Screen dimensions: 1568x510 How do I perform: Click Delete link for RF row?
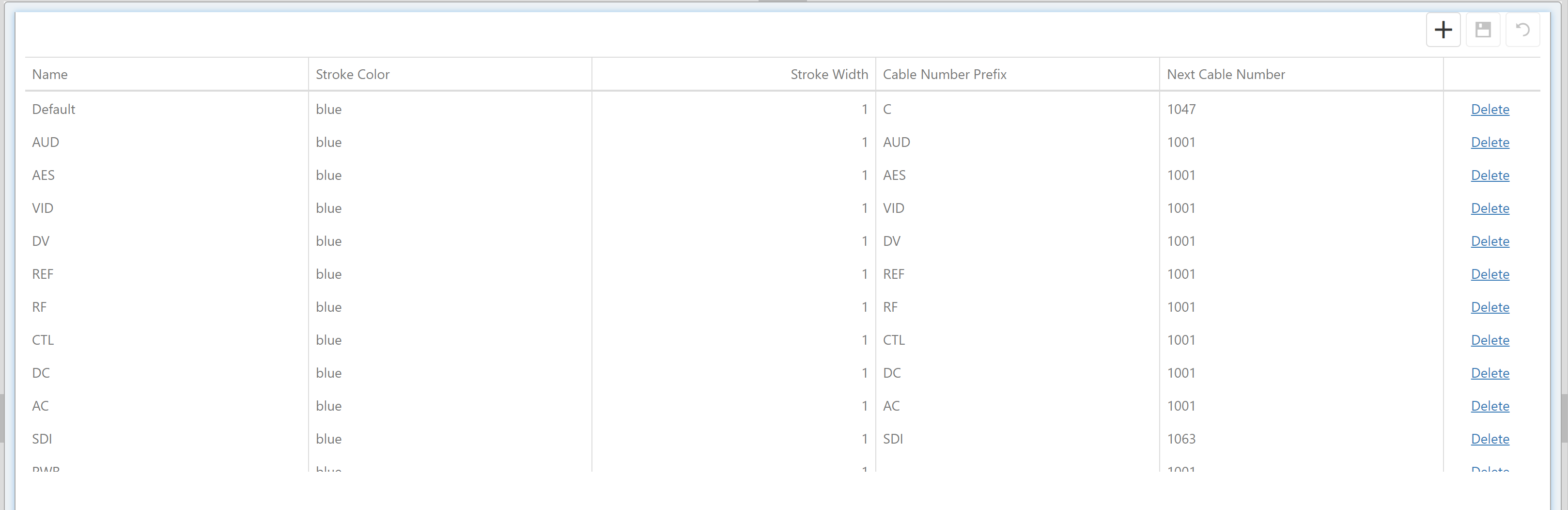tap(1490, 307)
